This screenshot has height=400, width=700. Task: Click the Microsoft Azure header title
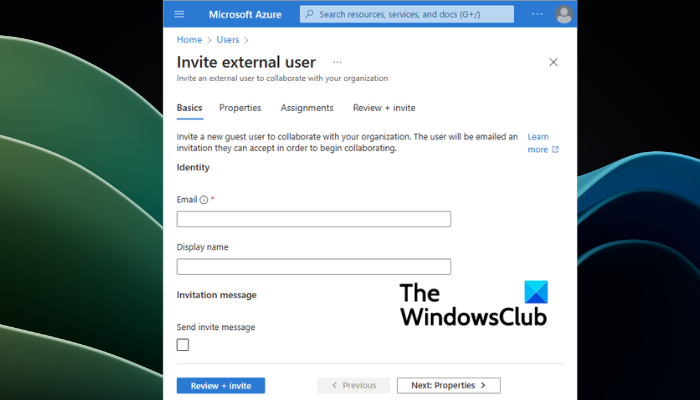245,14
